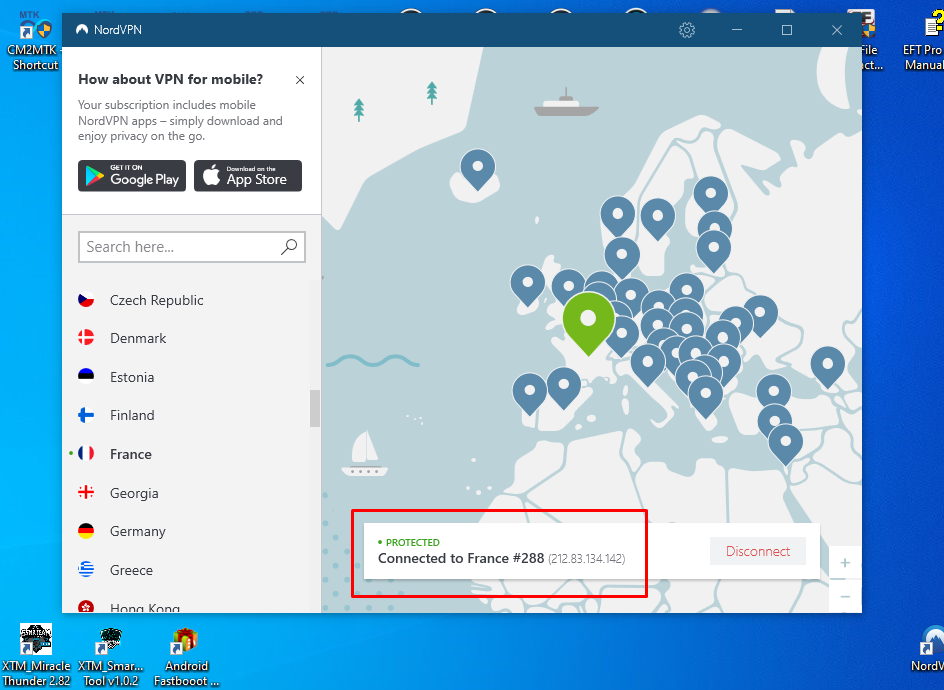Click the Finland map pin

(x=710, y=194)
